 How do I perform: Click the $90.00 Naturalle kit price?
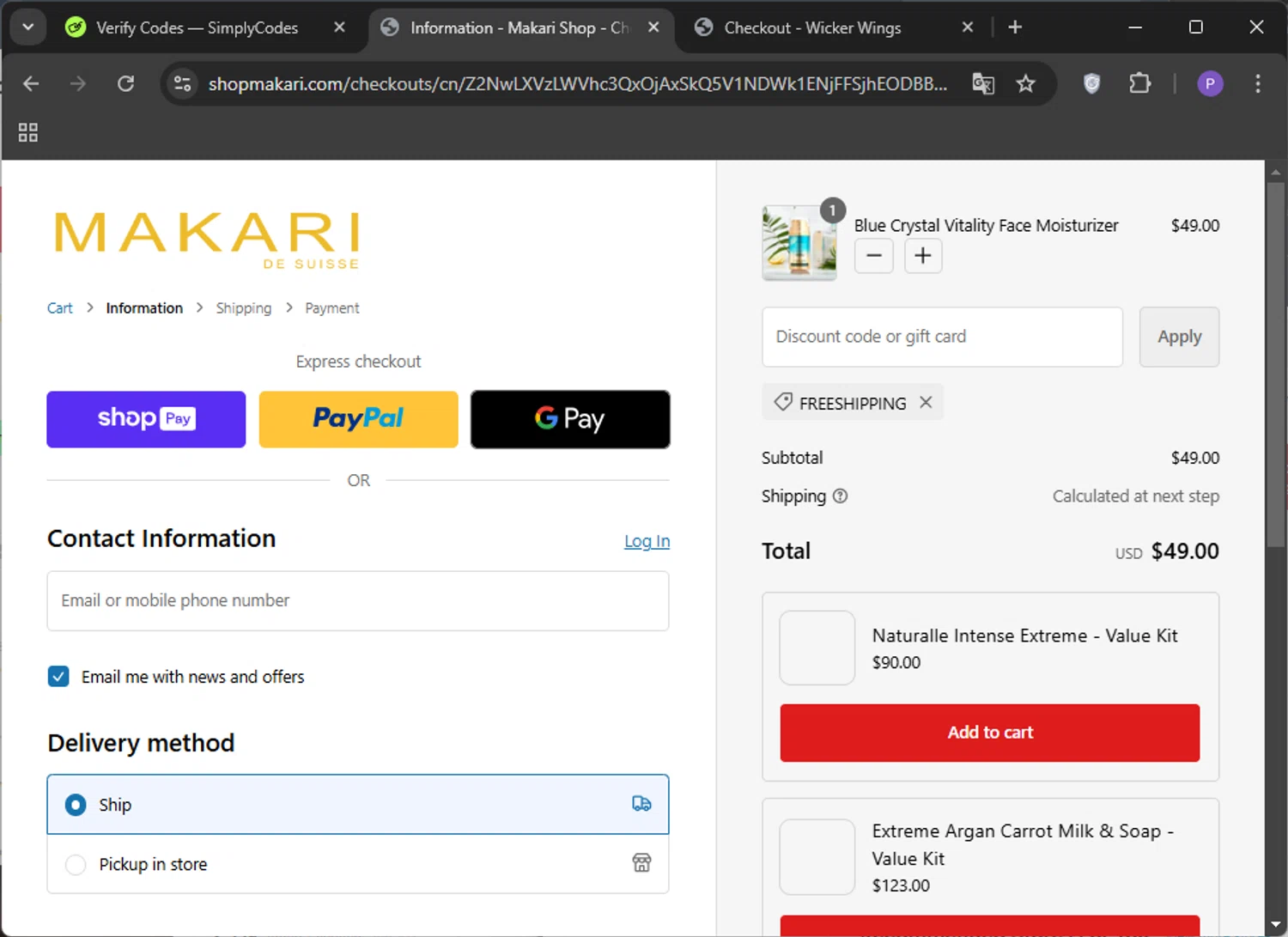[x=896, y=663]
